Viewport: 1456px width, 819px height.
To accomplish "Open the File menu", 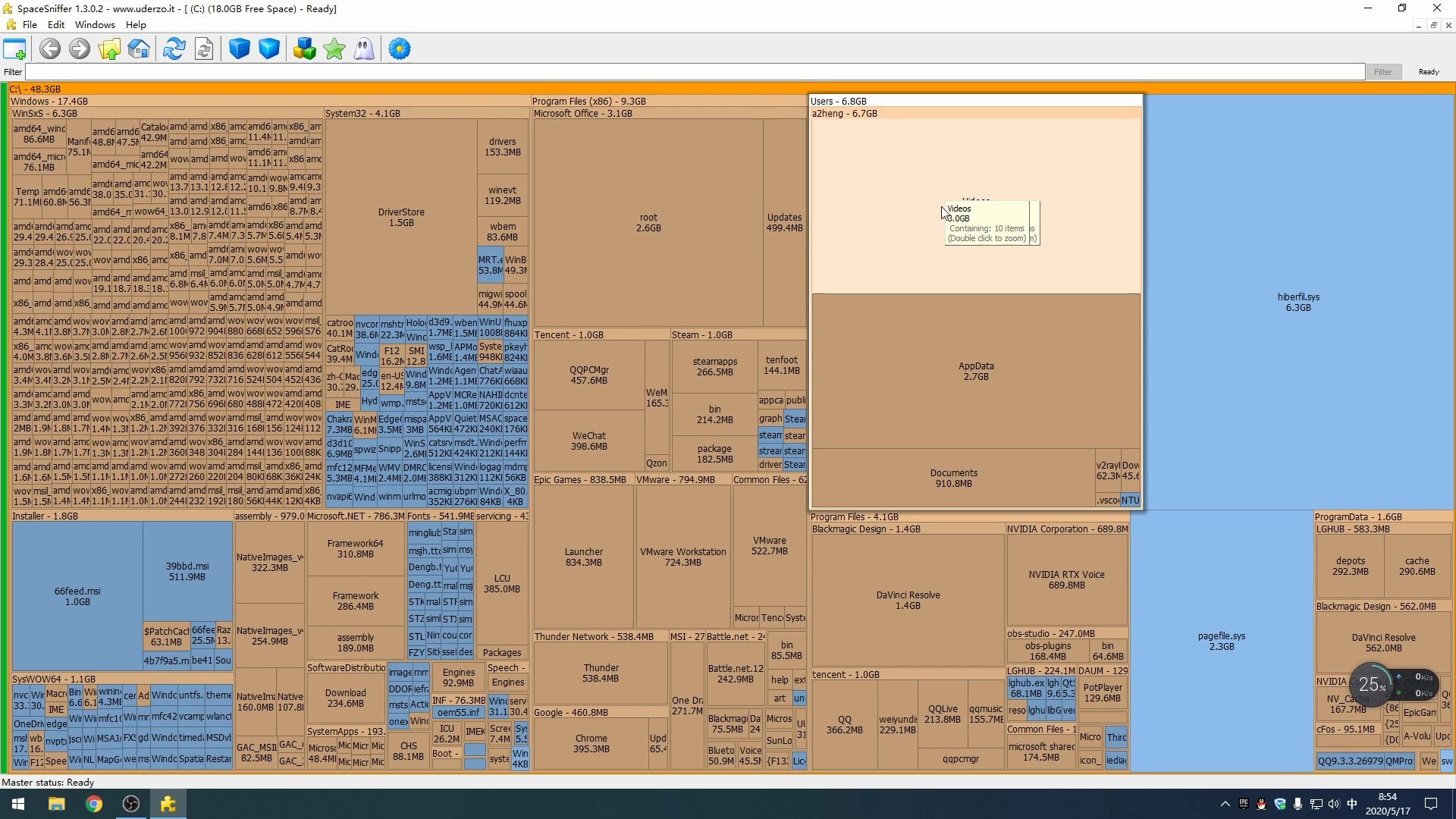I will point(30,25).
